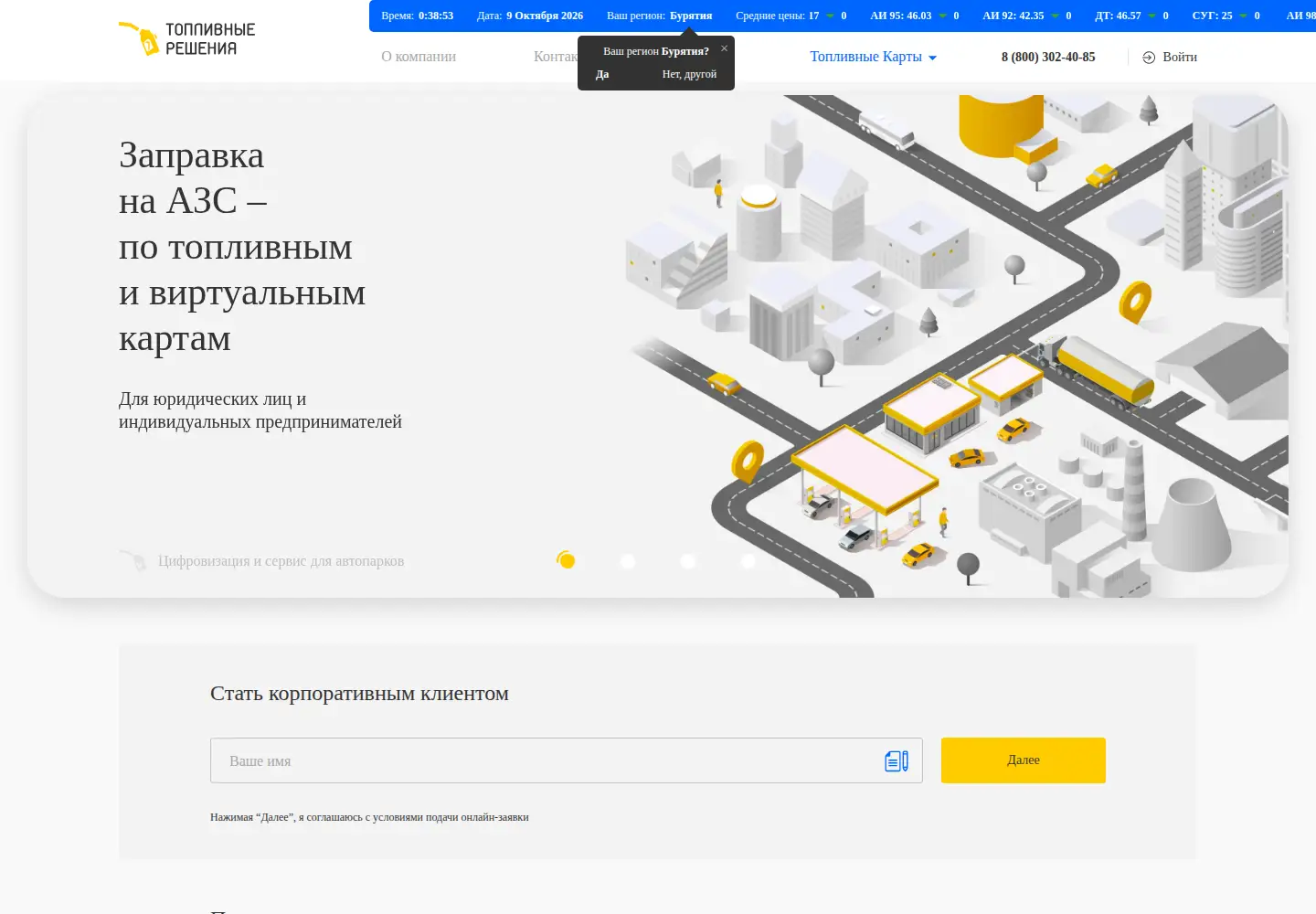
Task: Click the Топливные Решения logo
Action: point(187,38)
